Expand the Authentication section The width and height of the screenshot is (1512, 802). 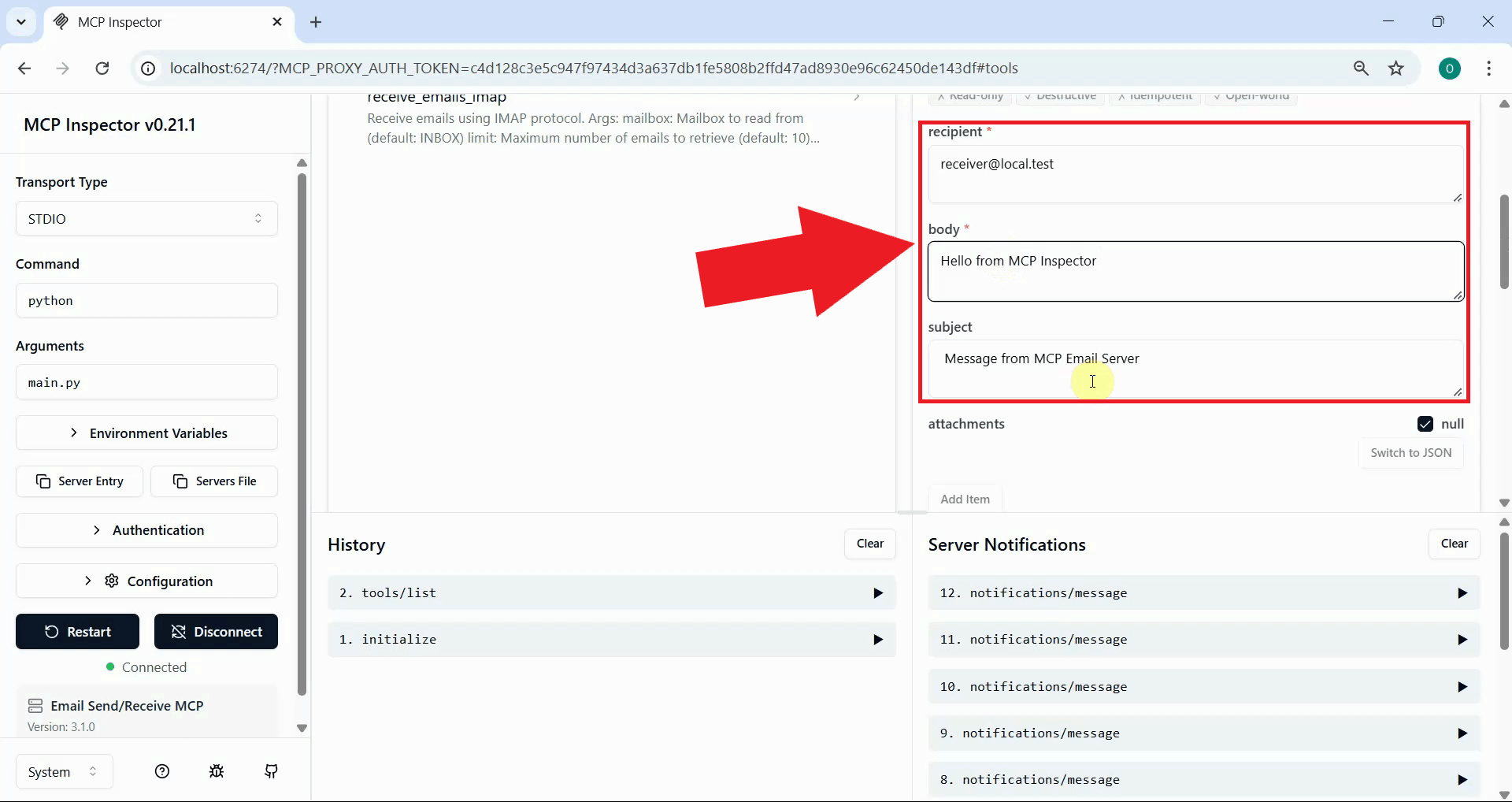click(146, 530)
